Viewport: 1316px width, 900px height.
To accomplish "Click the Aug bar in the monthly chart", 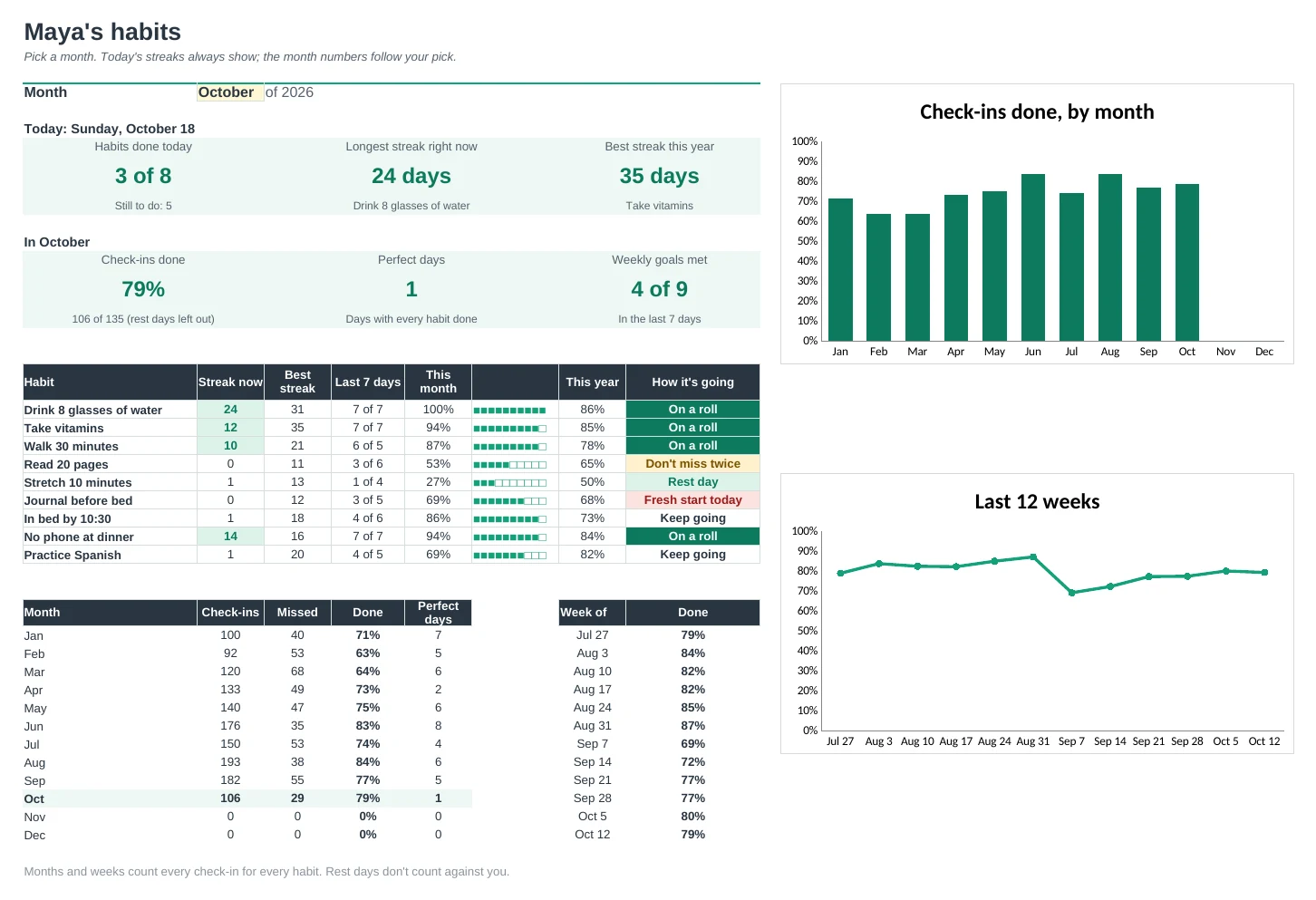I will tap(1110, 257).
